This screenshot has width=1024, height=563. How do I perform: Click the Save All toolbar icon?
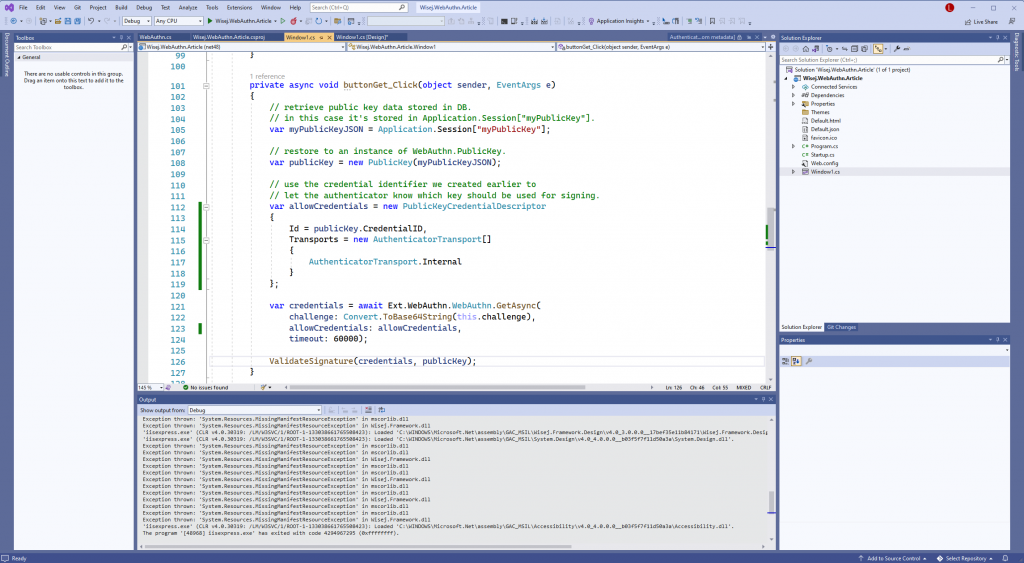click(x=77, y=21)
